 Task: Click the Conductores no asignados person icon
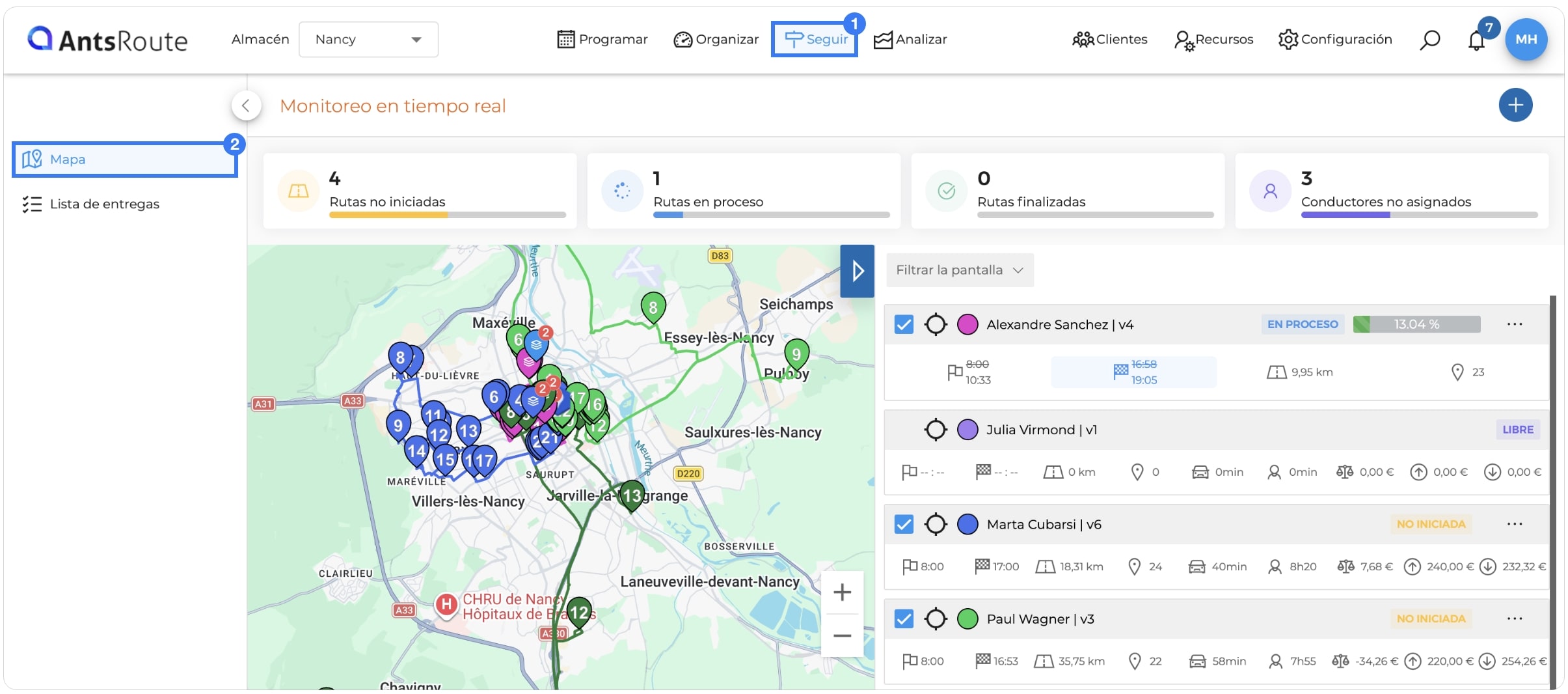pyautogui.click(x=1270, y=191)
